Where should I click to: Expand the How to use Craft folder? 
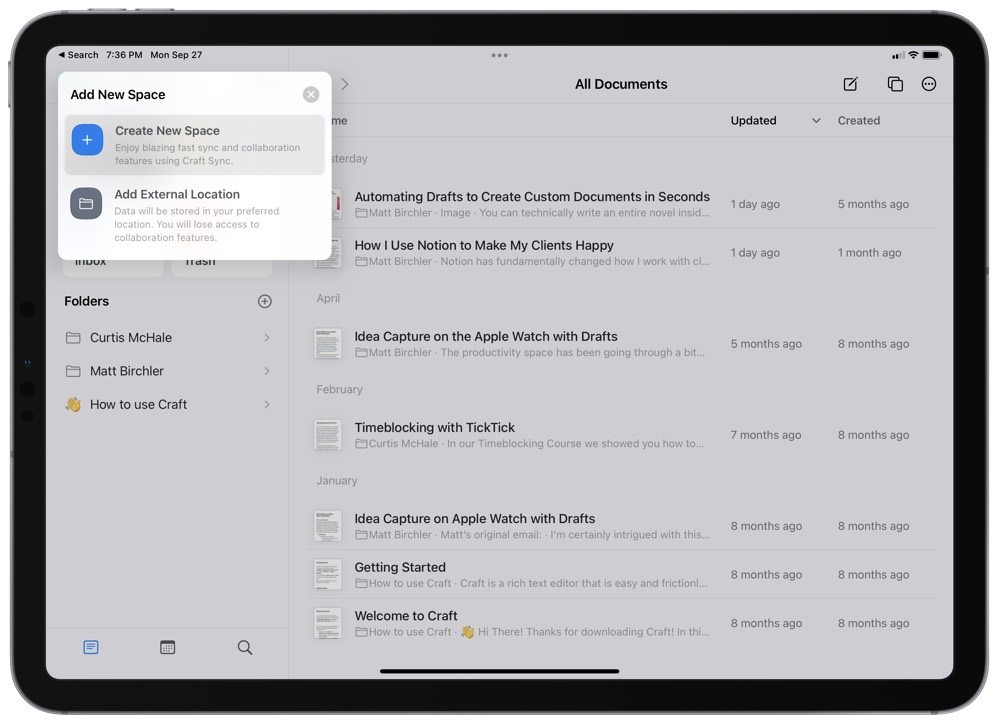[x=266, y=405]
